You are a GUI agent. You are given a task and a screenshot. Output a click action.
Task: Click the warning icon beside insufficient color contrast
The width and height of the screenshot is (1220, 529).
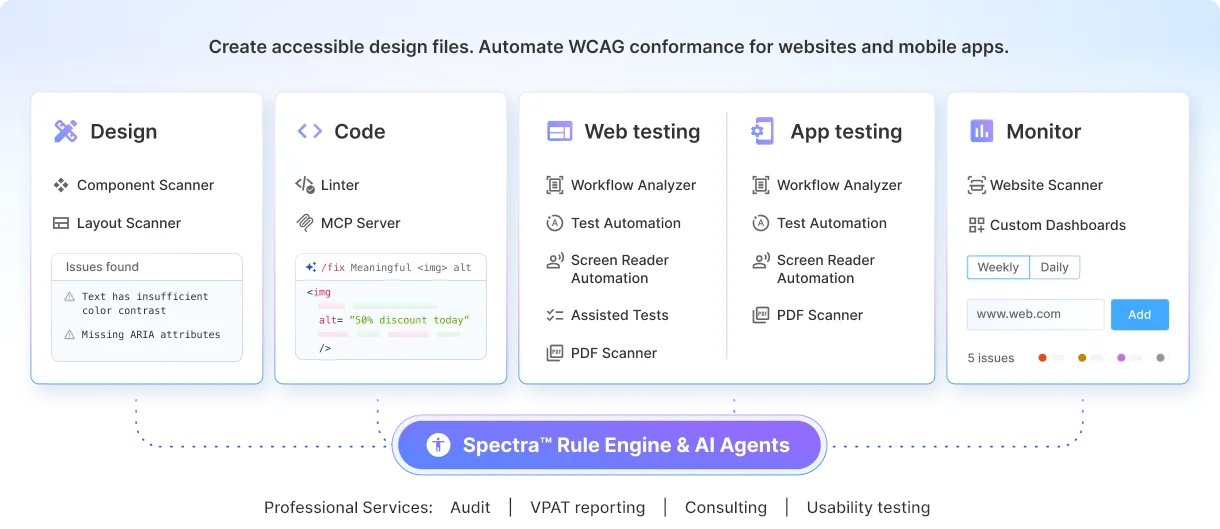pos(69,297)
